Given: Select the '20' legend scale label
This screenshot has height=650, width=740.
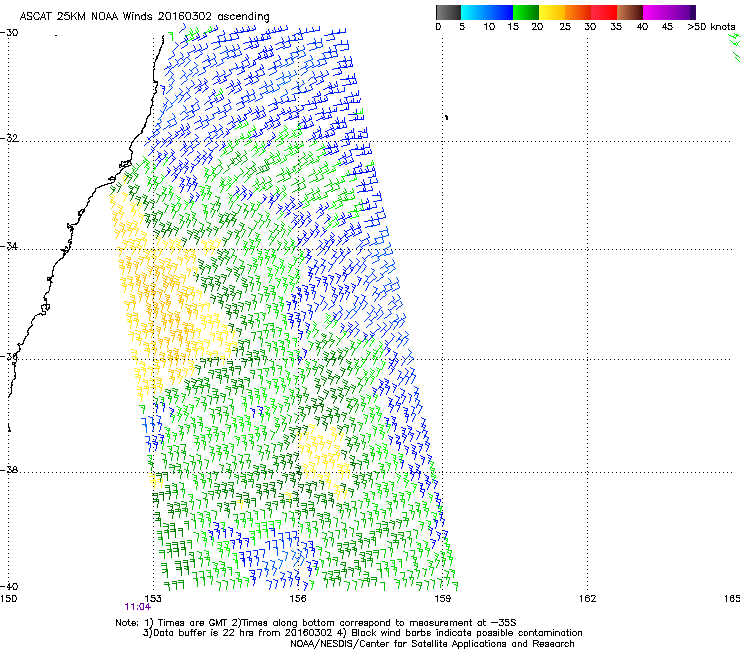Looking at the screenshot, I should tap(537, 27).
